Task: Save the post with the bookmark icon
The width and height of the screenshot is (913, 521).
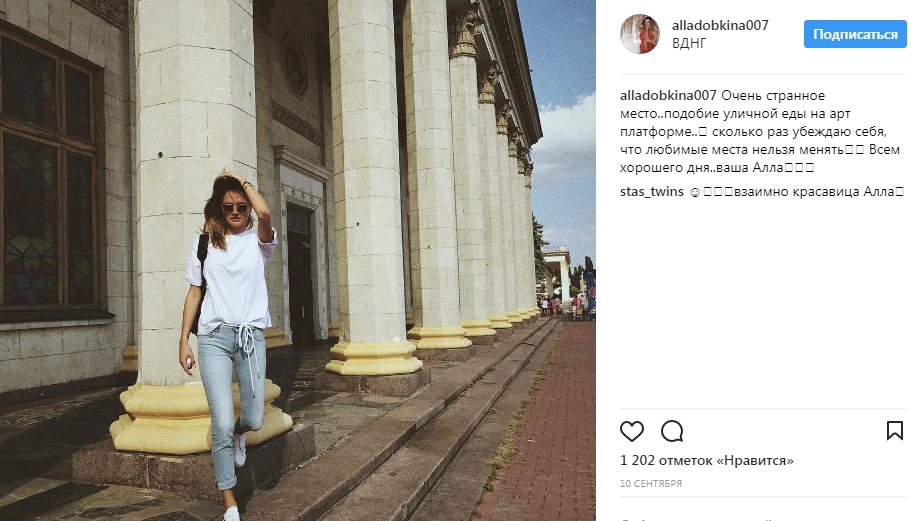Action: [x=894, y=431]
